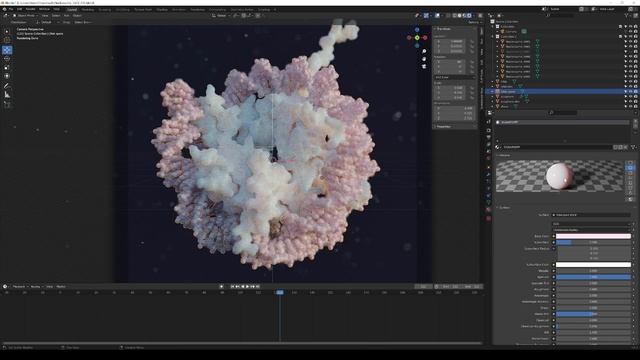640x360 pixels.
Task: Toggle eye icon of selected outliner row
Action: tap(630, 91)
